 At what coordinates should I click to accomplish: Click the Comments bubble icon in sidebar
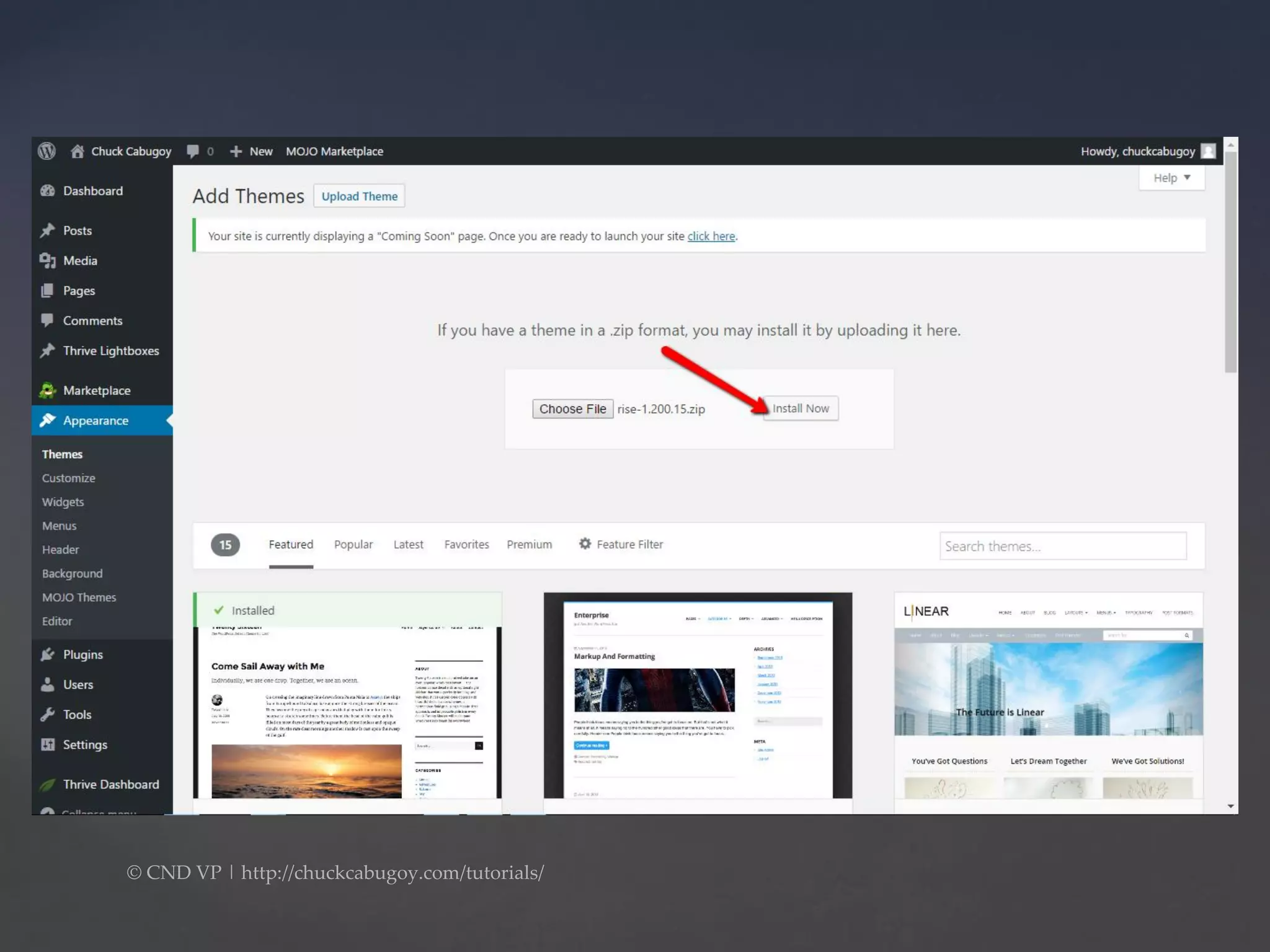[48, 320]
